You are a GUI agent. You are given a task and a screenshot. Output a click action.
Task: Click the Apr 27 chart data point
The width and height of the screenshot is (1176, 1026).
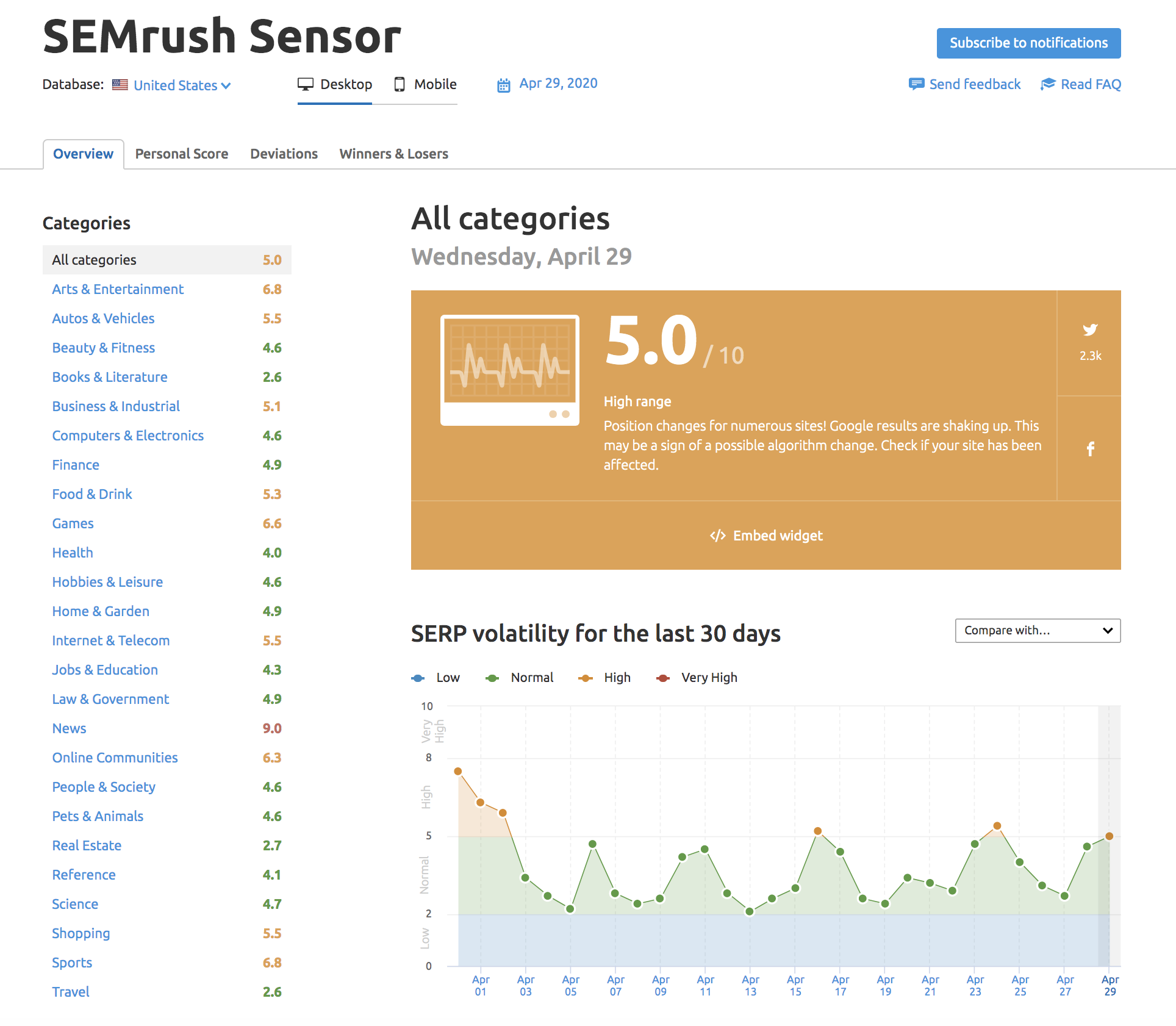(1064, 896)
